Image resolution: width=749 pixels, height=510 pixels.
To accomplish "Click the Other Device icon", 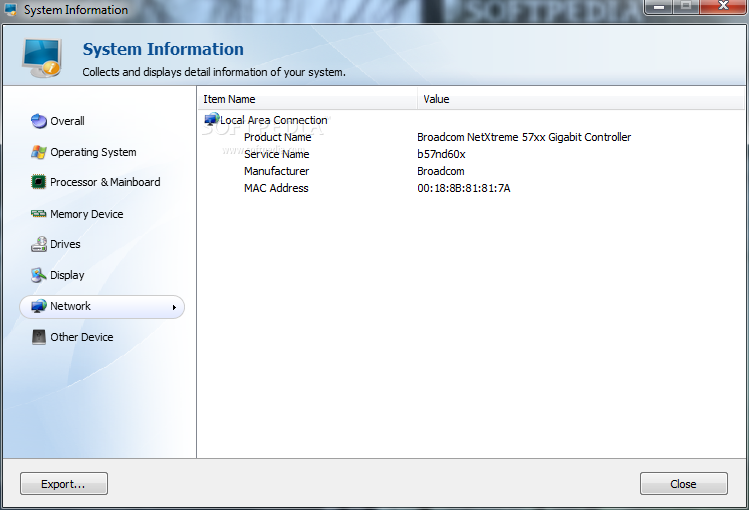I will (39, 337).
